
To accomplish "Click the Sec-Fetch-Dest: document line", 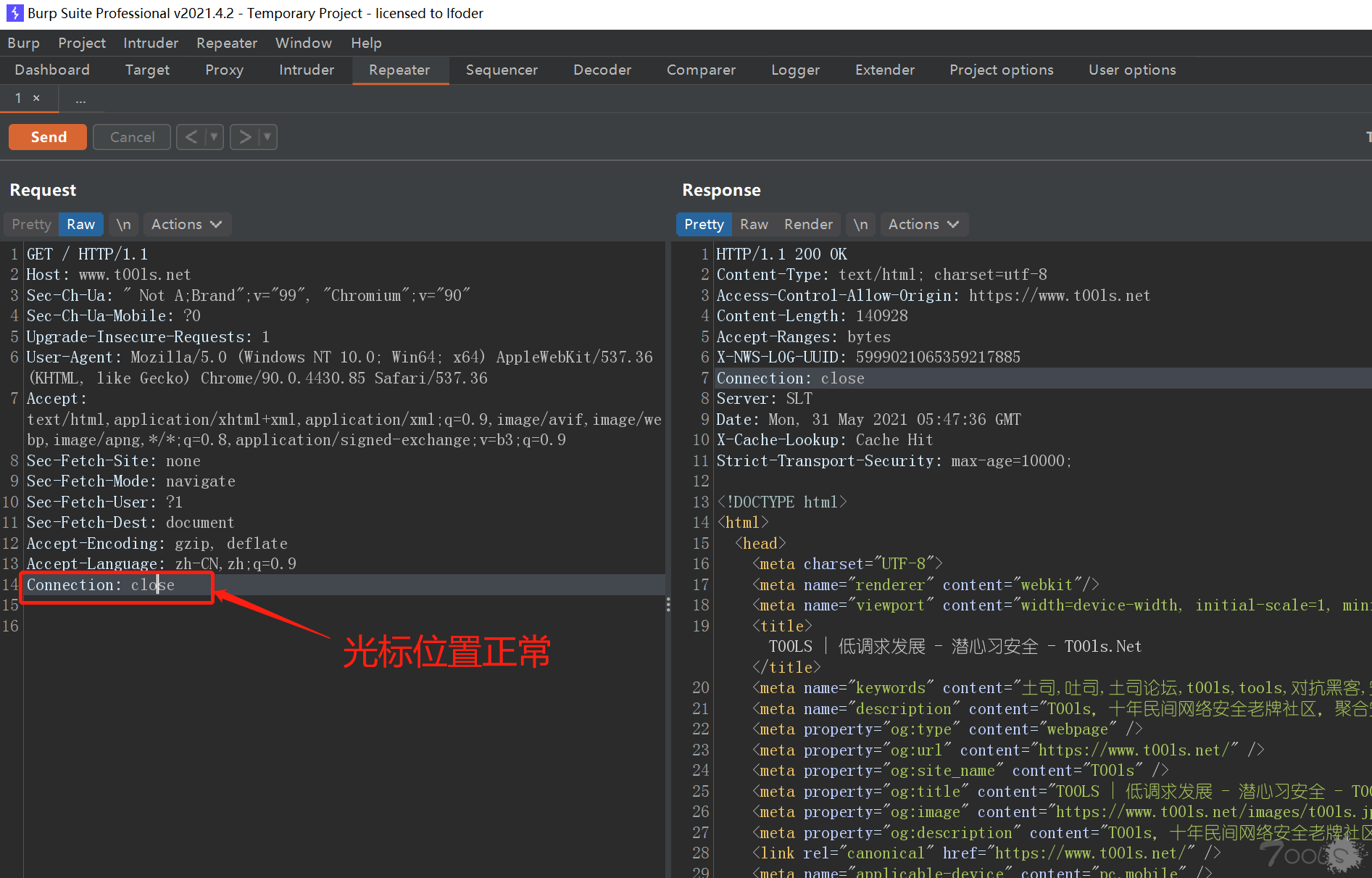I will (x=130, y=523).
